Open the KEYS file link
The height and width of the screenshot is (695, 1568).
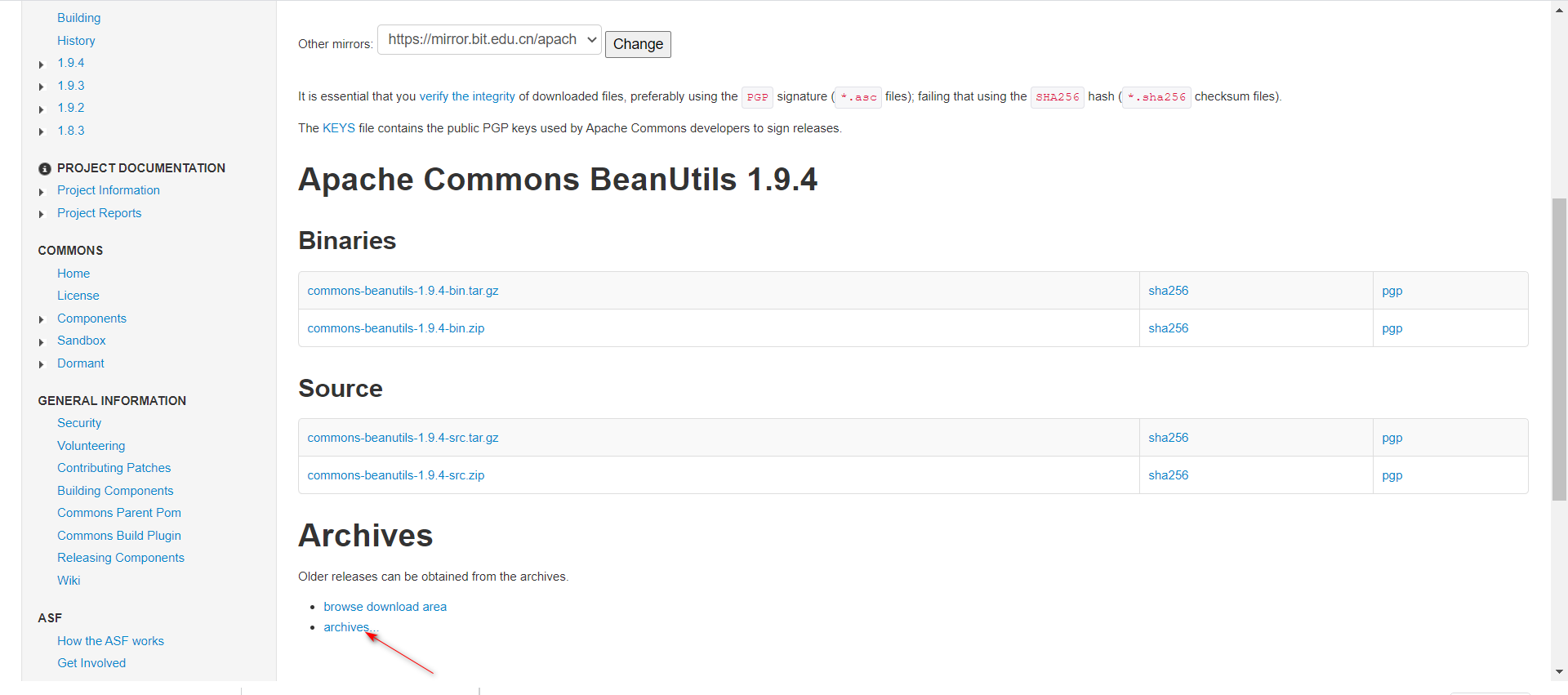coord(338,128)
